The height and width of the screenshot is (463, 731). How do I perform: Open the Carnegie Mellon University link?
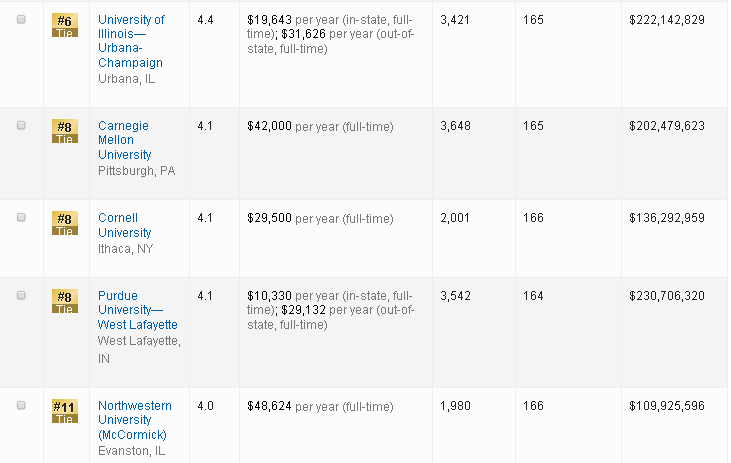[124, 140]
